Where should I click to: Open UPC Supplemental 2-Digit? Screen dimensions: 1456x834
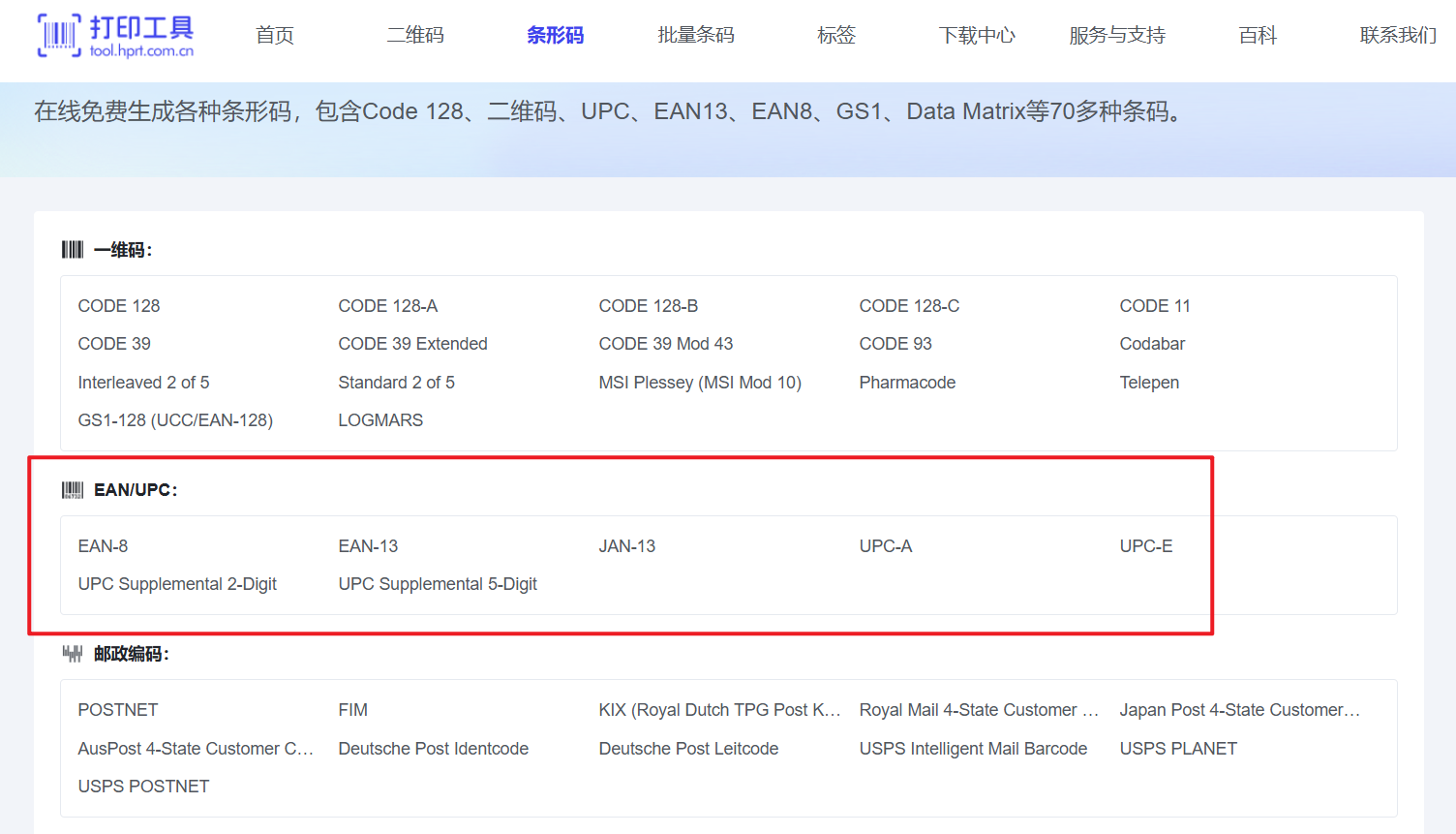(177, 584)
